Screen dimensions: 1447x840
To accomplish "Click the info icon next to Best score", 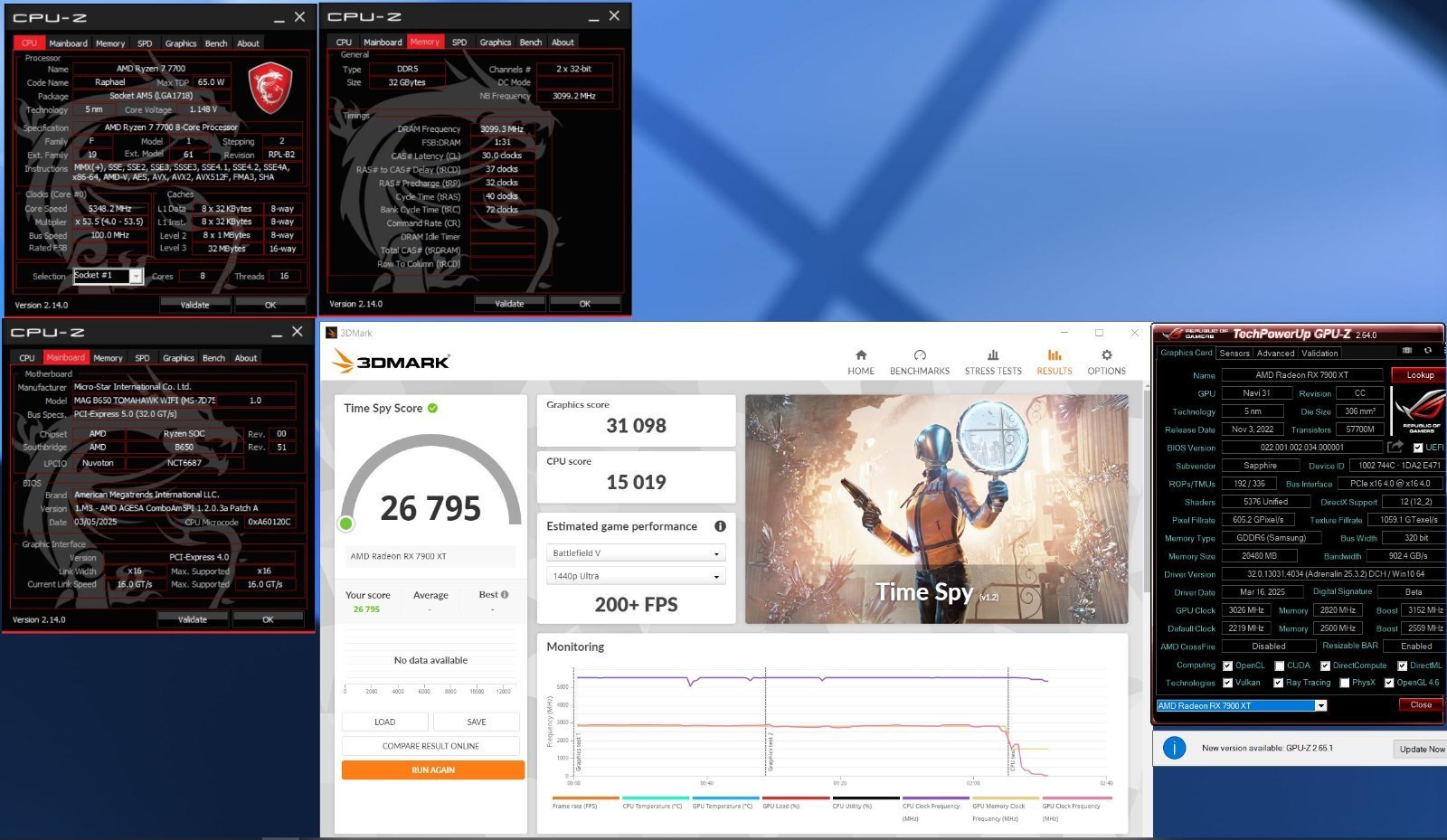I will [x=505, y=595].
